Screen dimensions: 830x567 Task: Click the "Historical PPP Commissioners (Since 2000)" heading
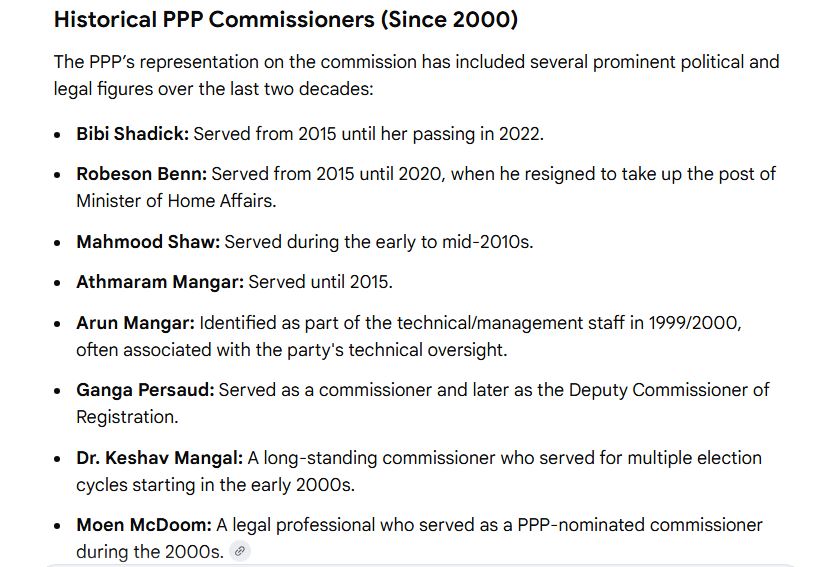click(286, 20)
